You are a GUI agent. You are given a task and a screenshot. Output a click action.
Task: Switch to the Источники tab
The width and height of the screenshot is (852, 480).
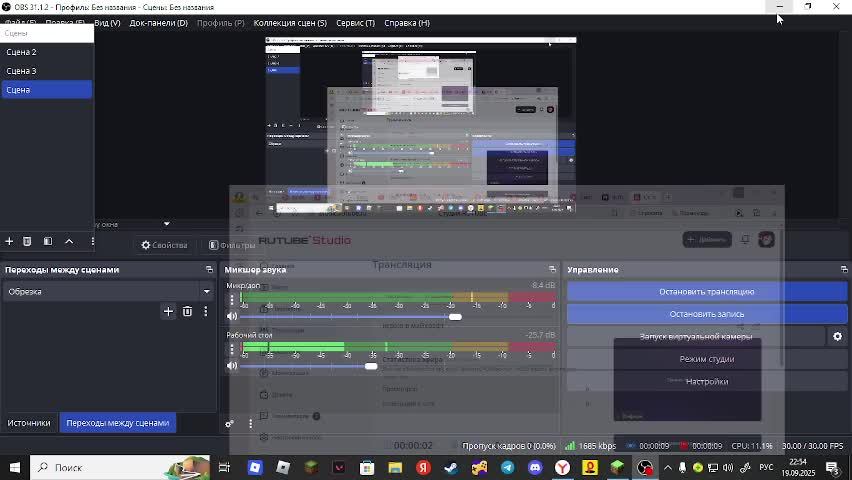(x=29, y=423)
